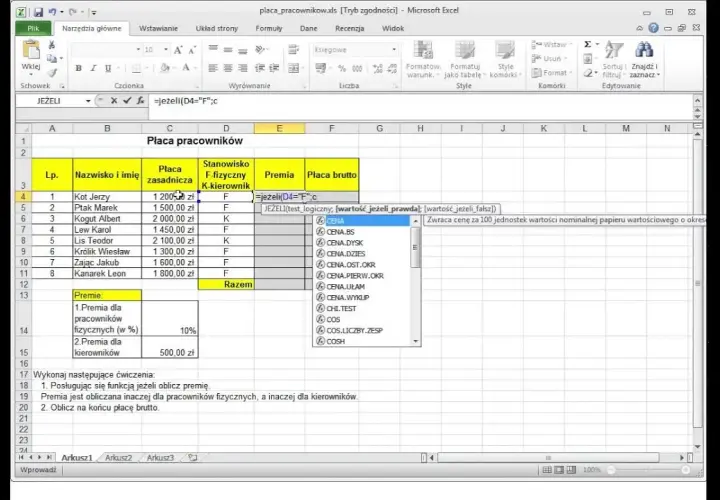Open the Księgowe number format dropdown
The width and height of the screenshot is (720, 500).
tap(394, 50)
